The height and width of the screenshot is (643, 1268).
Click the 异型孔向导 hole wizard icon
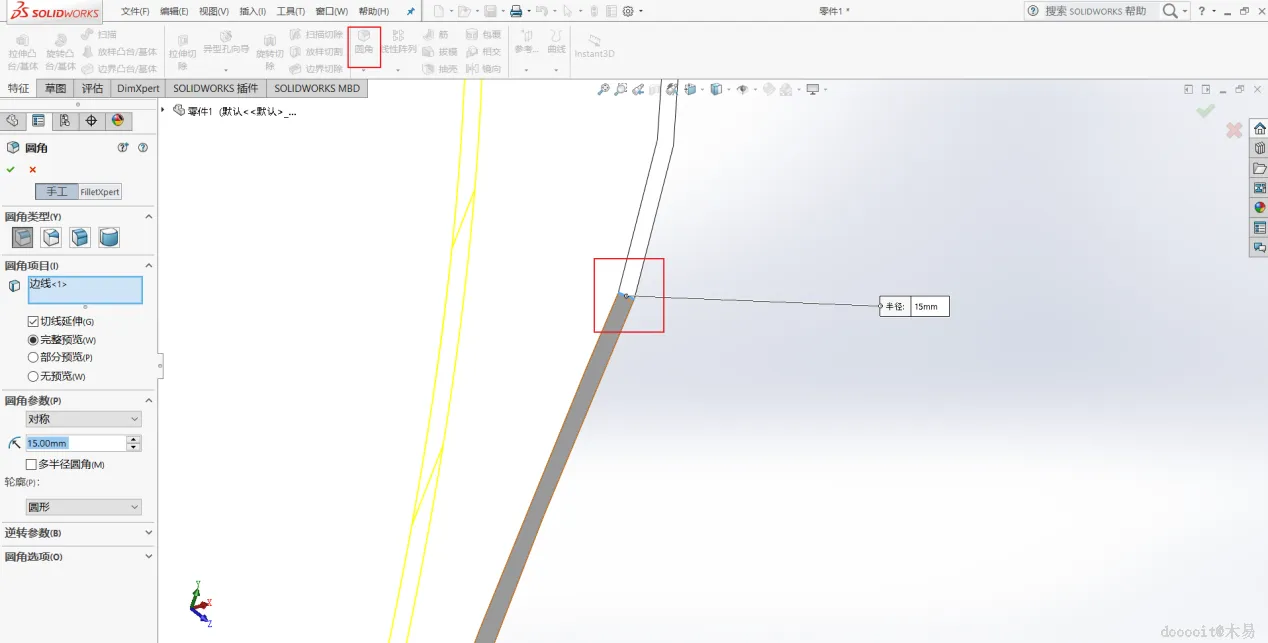(x=226, y=42)
